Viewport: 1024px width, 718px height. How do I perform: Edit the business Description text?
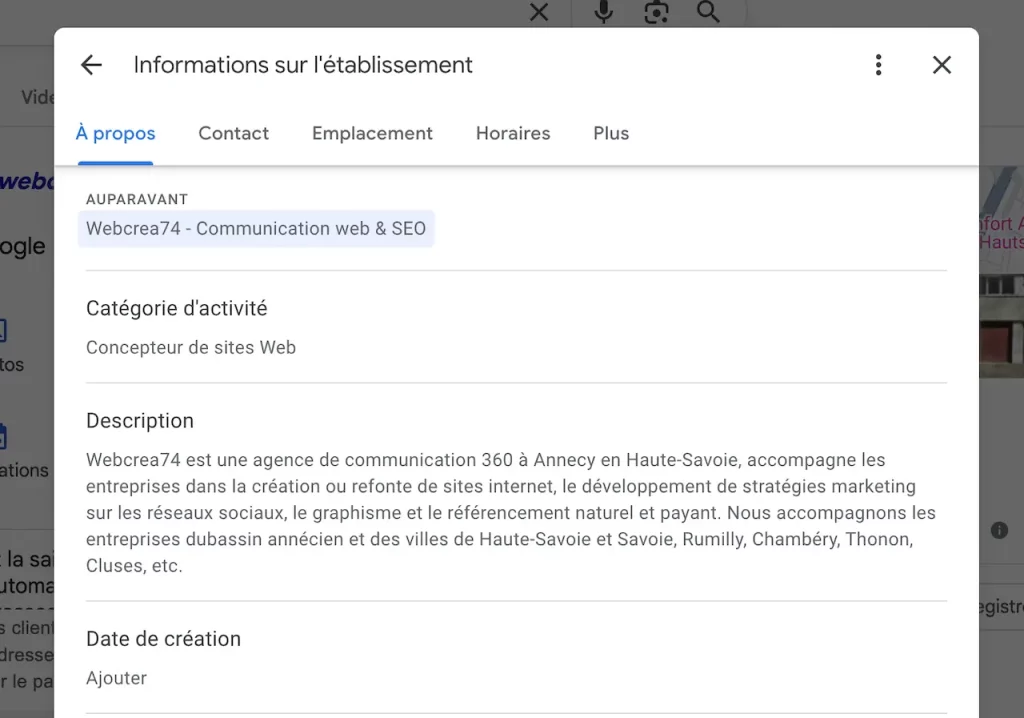[x=510, y=512]
